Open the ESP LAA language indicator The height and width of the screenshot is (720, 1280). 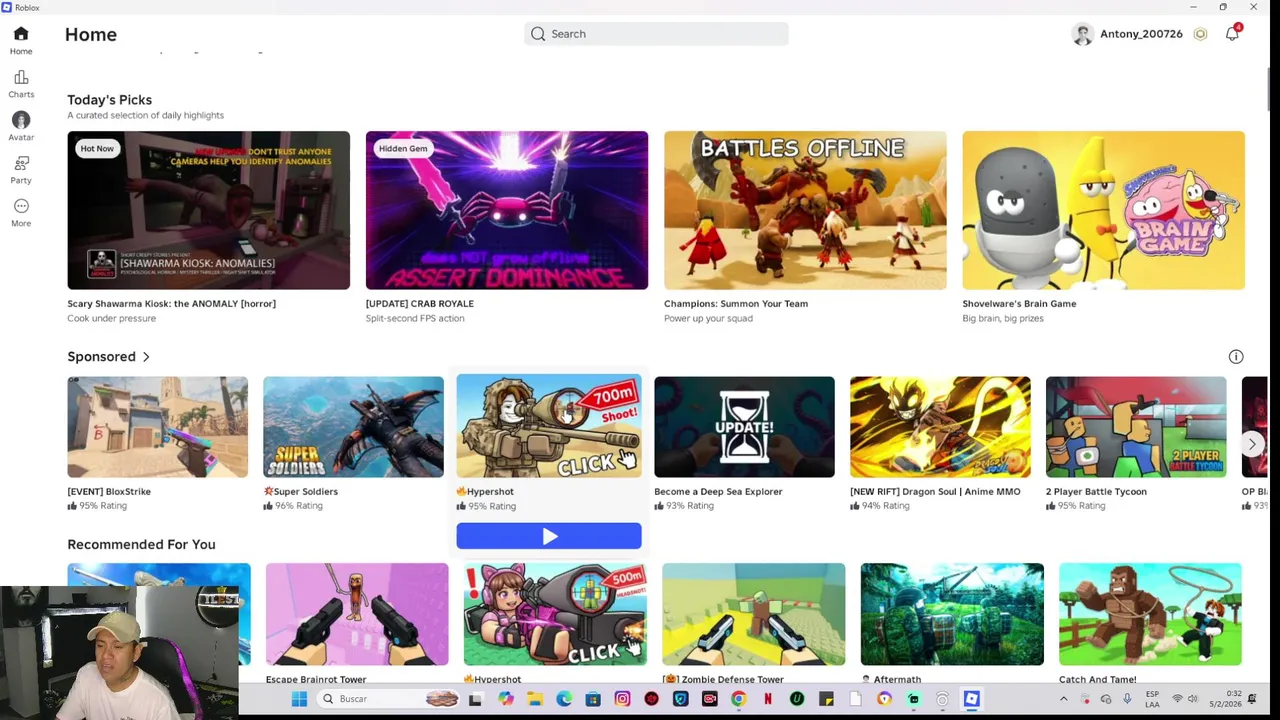coord(1152,699)
